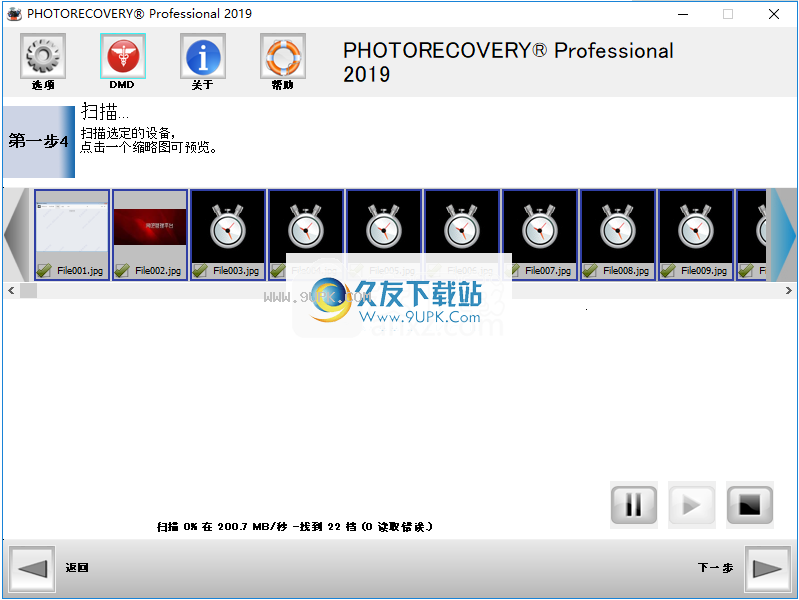Click the horizontal scrollbar right arrow
The width and height of the screenshot is (799, 600).
(x=788, y=291)
